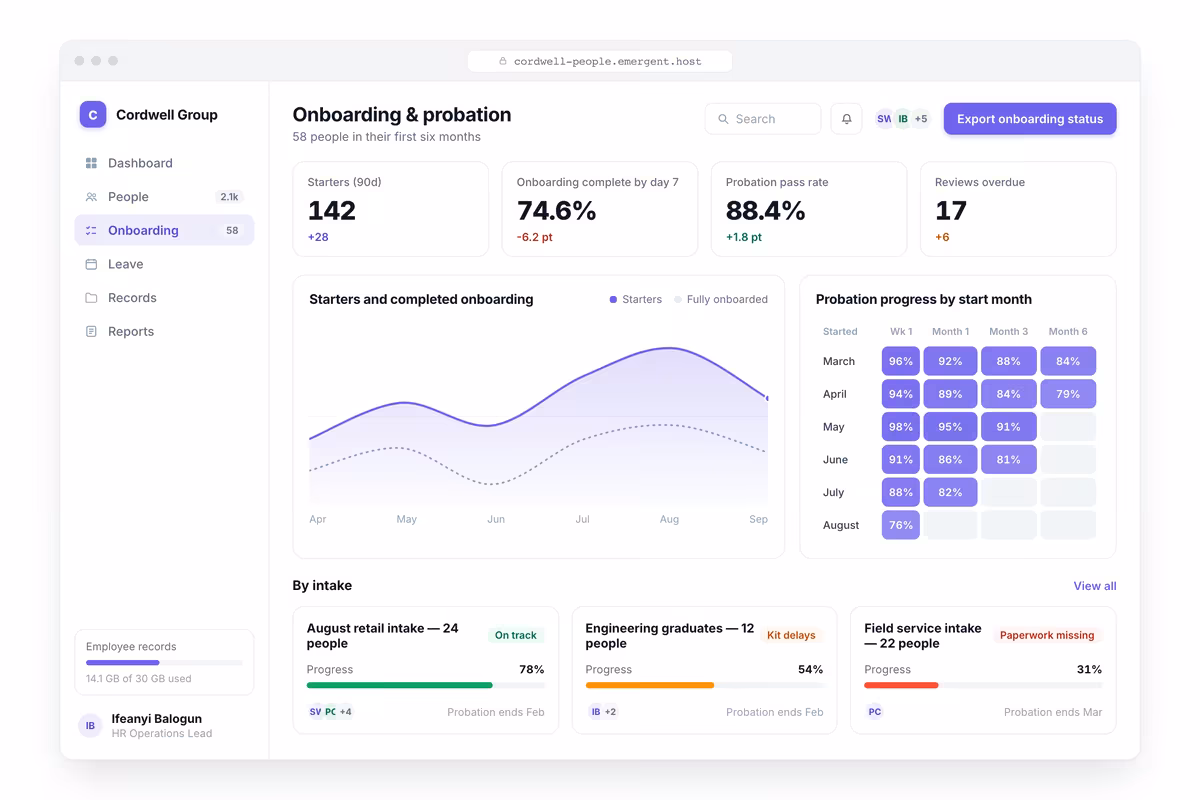1200x800 pixels.
Task: Click the June Month 3 81% cell
Action: [1009, 460]
